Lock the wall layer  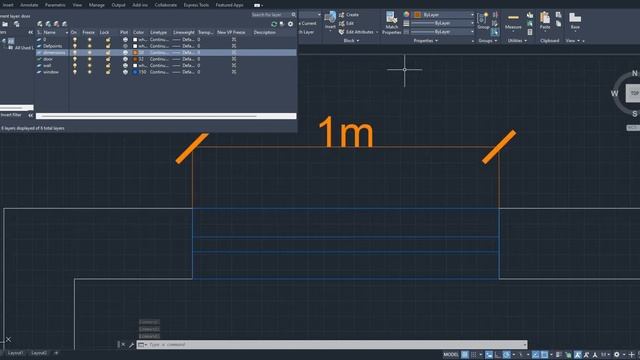click(x=108, y=65)
